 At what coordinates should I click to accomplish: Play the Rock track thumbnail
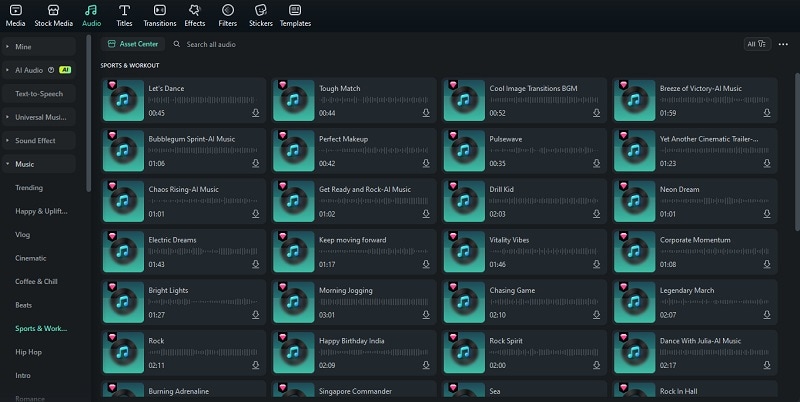click(x=123, y=353)
